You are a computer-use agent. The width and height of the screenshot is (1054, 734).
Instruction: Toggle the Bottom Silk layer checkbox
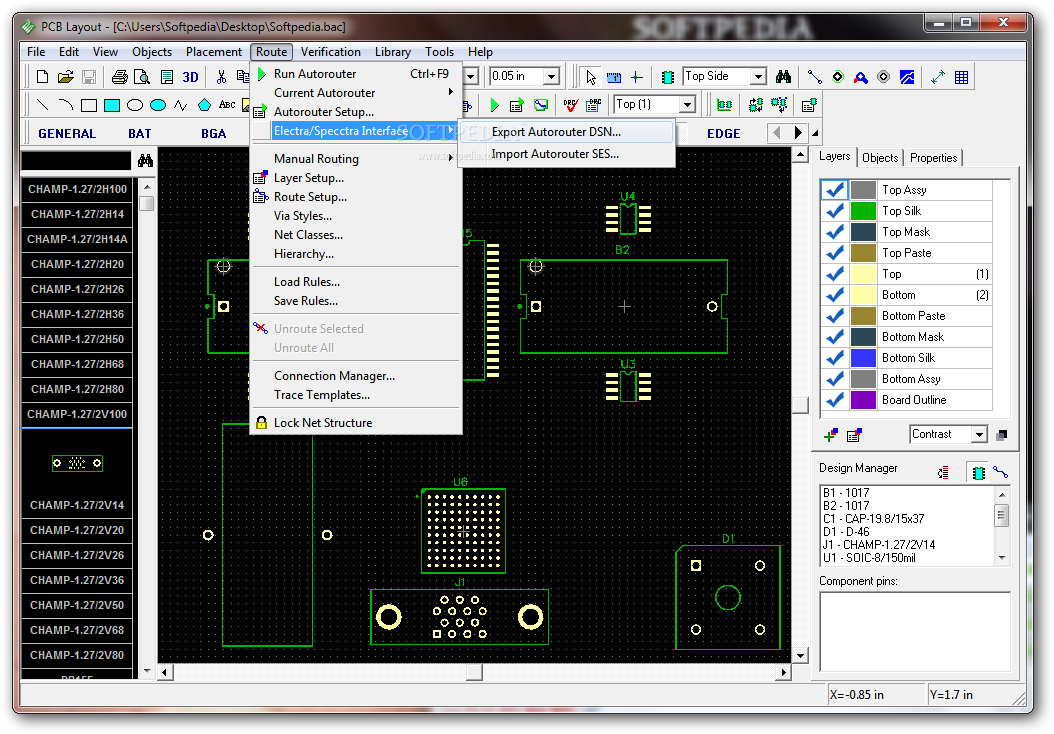835,358
